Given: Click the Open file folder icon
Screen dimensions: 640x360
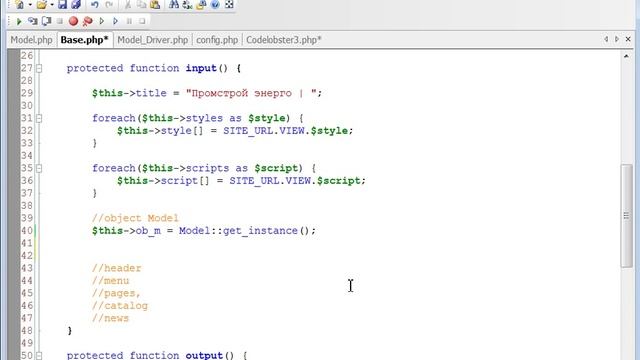Looking at the screenshot, I should point(41,5).
